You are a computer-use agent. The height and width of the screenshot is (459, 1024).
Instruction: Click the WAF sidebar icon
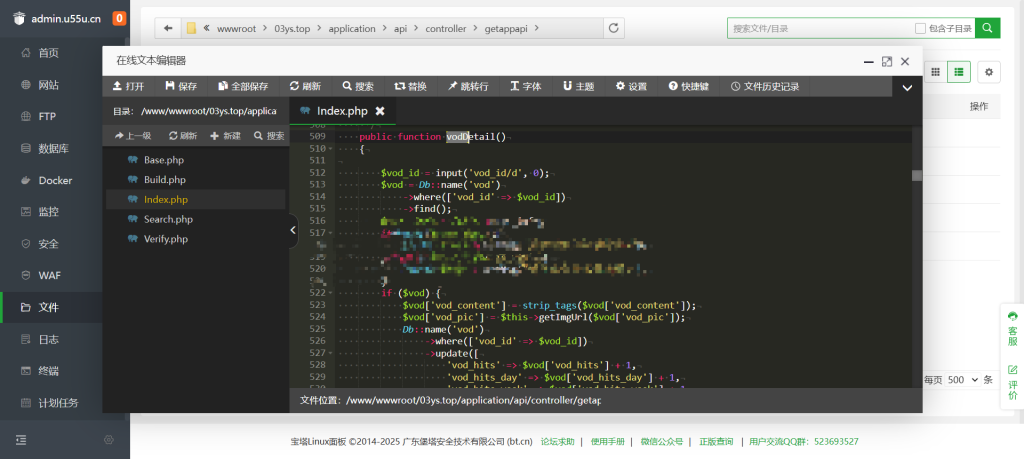click(x=26, y=276)
